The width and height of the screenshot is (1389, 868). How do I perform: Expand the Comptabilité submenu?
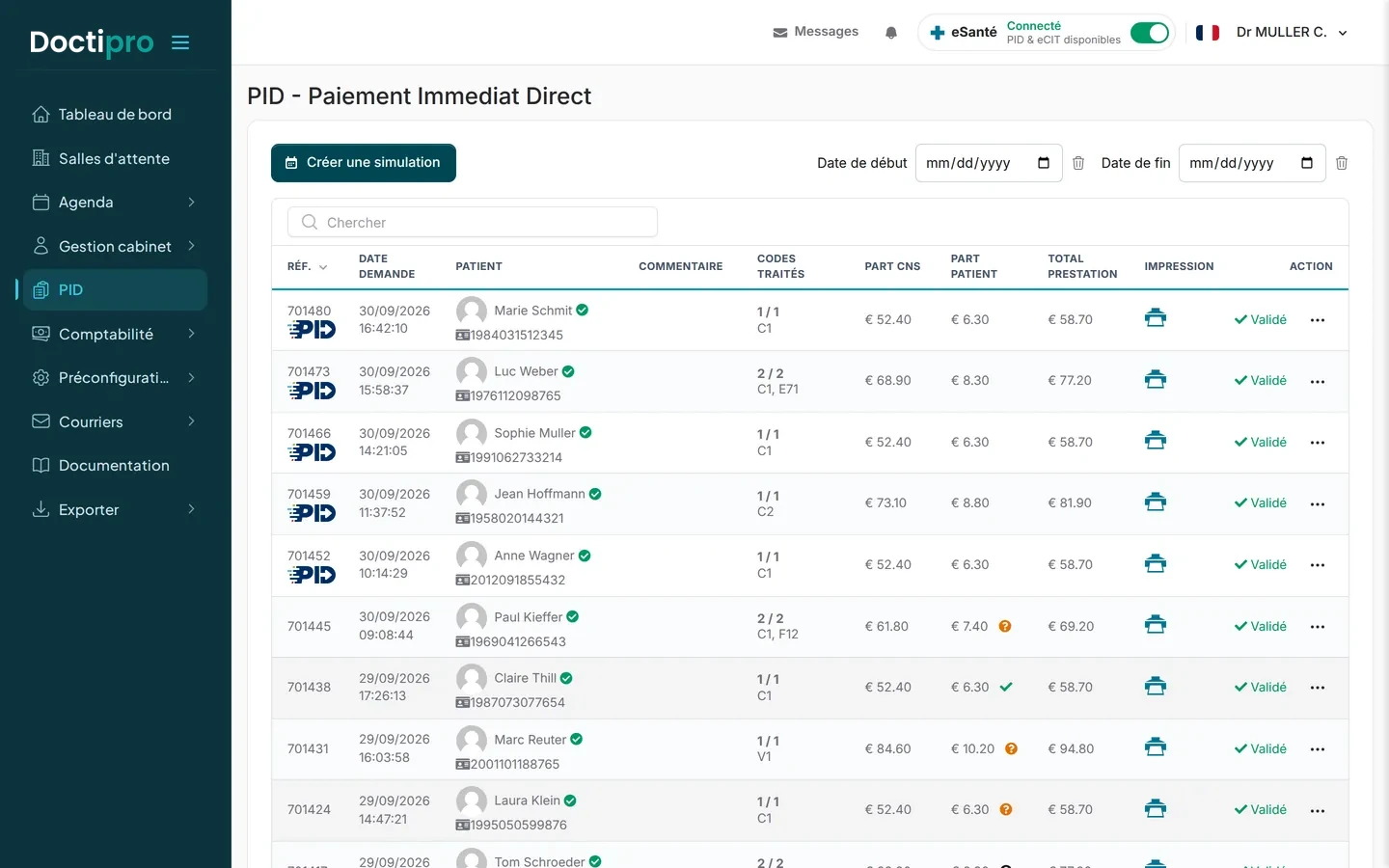coord(191,335)
